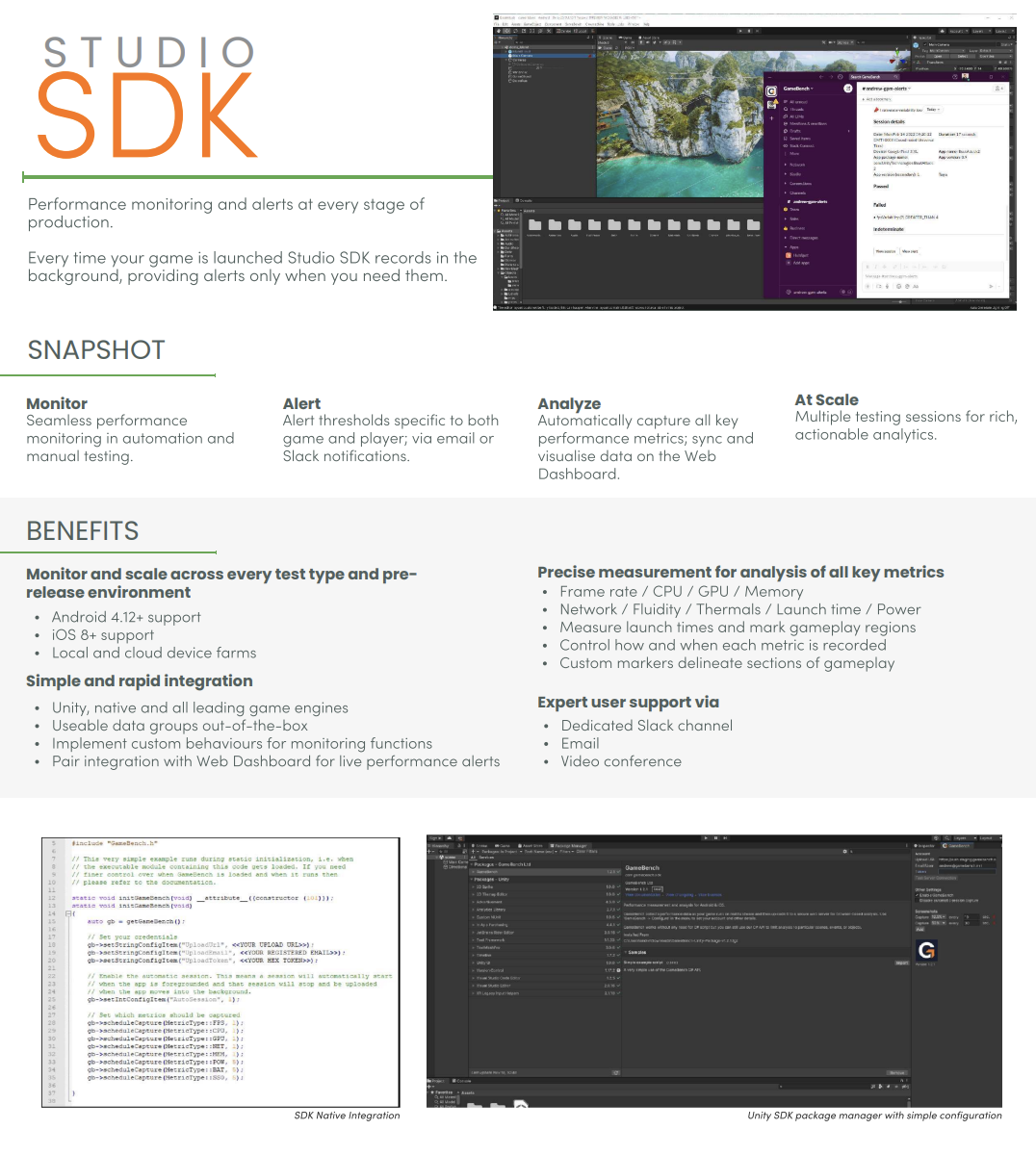Screen dimensions: 1036x1155
Task: Collapse Packages - Unity group in package manager
Action: tap(471, 879)
